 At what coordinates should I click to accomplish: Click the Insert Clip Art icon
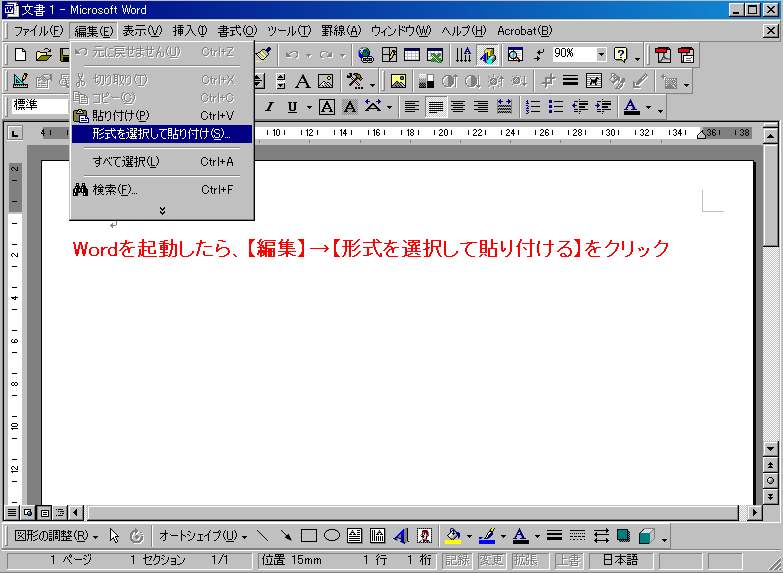(424, 536)
